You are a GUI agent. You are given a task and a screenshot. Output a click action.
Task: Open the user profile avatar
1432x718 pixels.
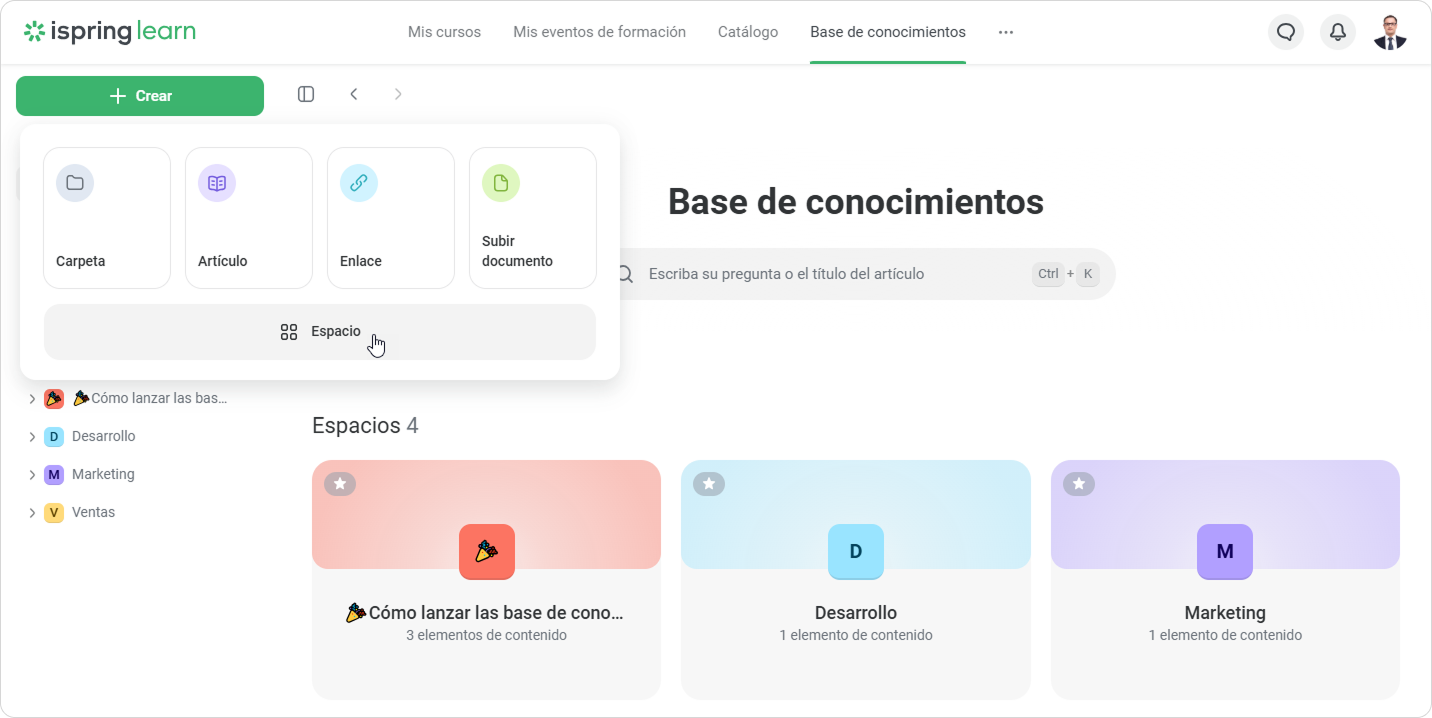point(1390,32)
